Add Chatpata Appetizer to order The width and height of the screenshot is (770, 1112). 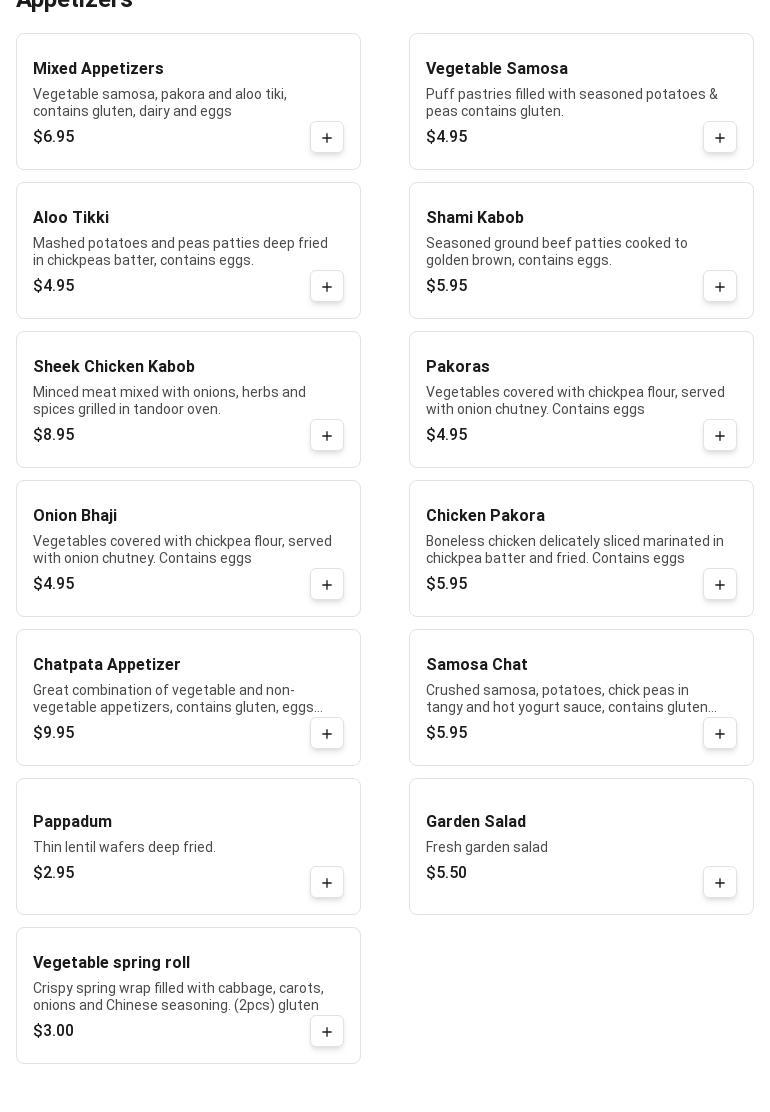tap(327, 734)
